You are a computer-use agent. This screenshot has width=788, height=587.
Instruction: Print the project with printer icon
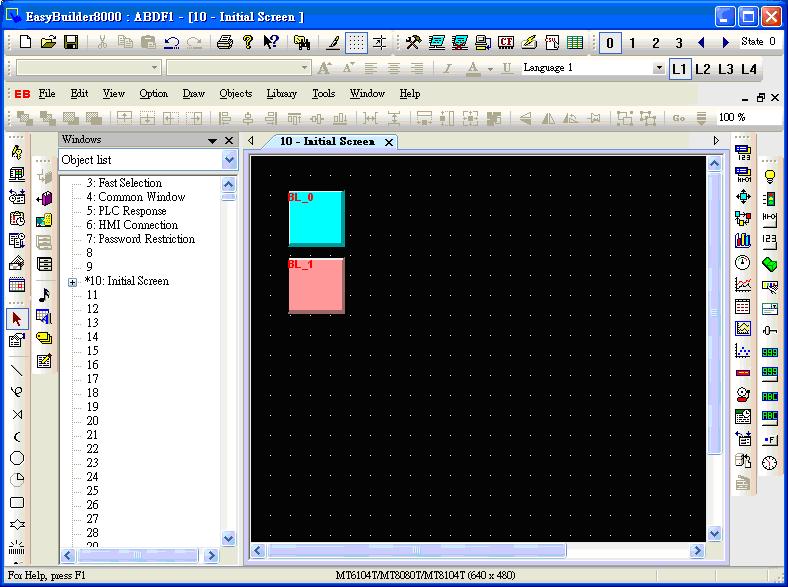225,42
